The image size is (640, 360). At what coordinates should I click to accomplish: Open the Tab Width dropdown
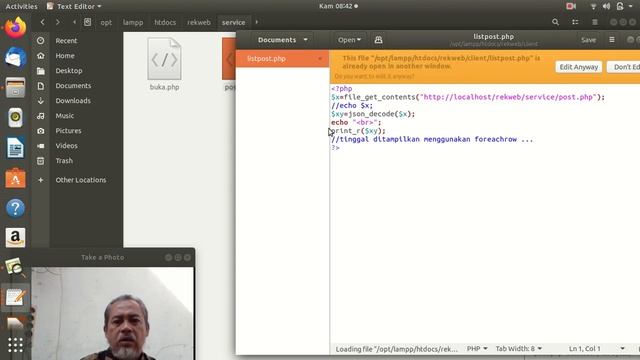519,349
